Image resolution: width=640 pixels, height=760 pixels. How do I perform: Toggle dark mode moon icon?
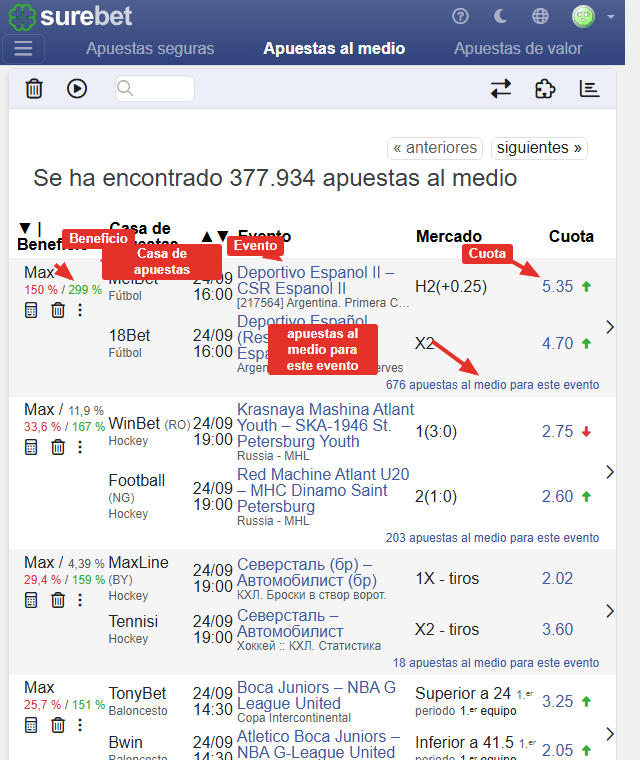tap(500, 16)
